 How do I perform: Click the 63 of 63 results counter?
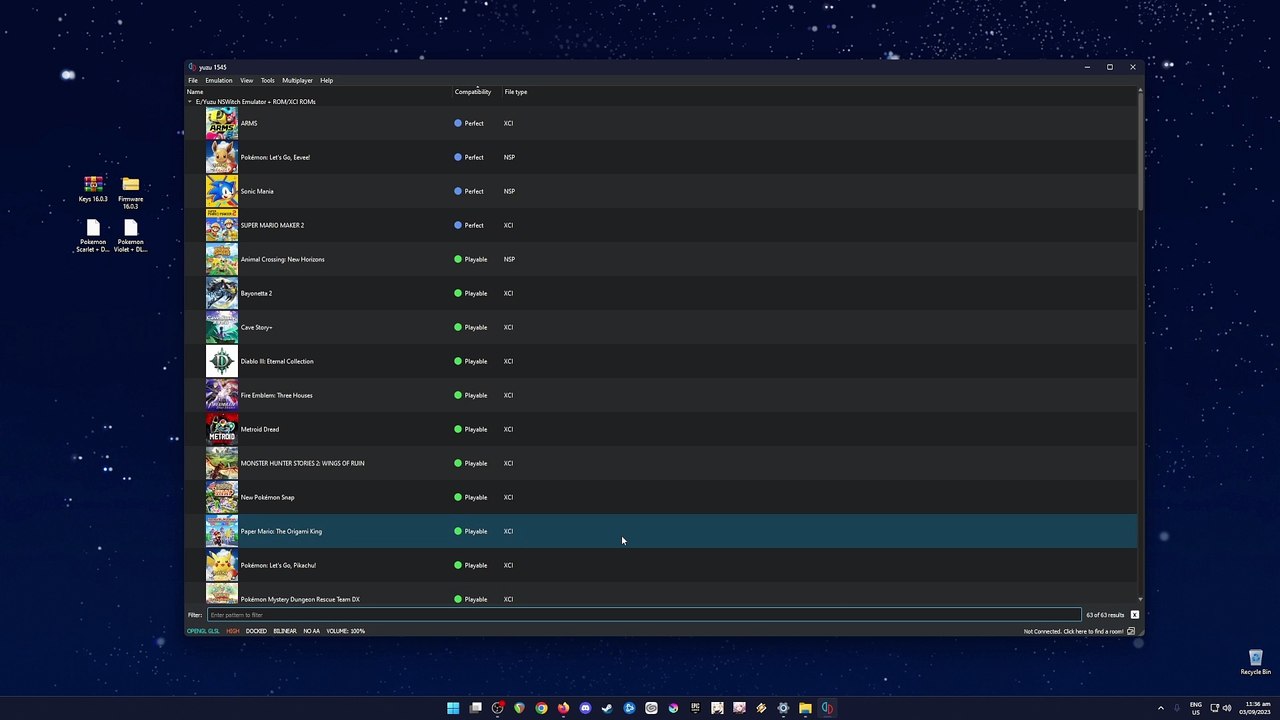click(1105, 615)
